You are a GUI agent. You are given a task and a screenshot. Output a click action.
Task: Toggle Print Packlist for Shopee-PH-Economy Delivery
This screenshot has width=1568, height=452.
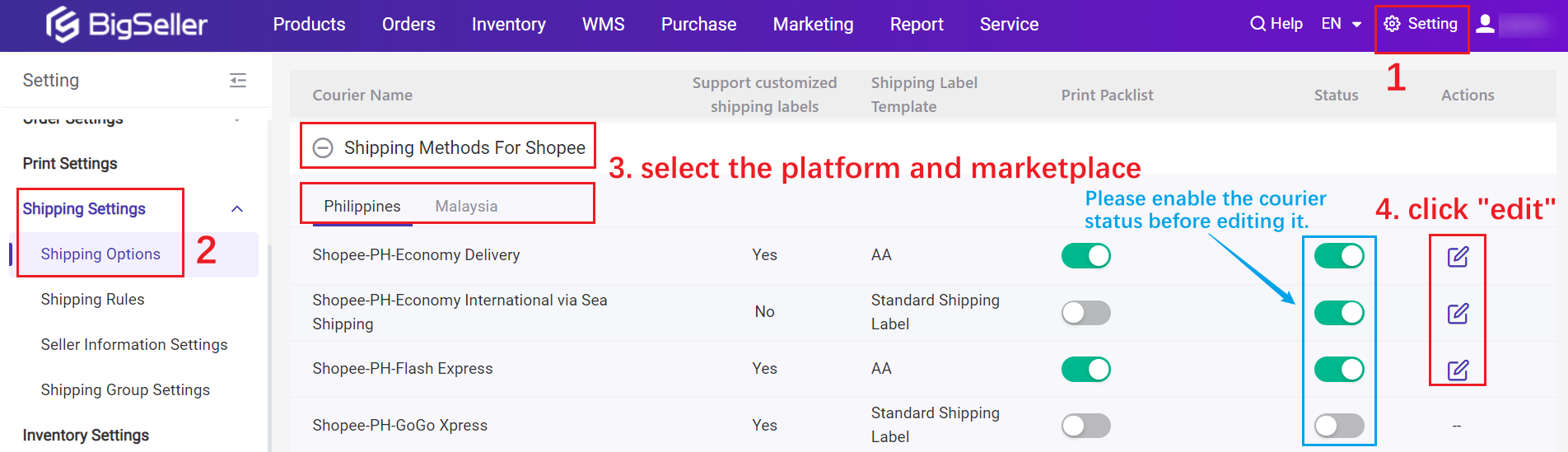pos(1086,256)
